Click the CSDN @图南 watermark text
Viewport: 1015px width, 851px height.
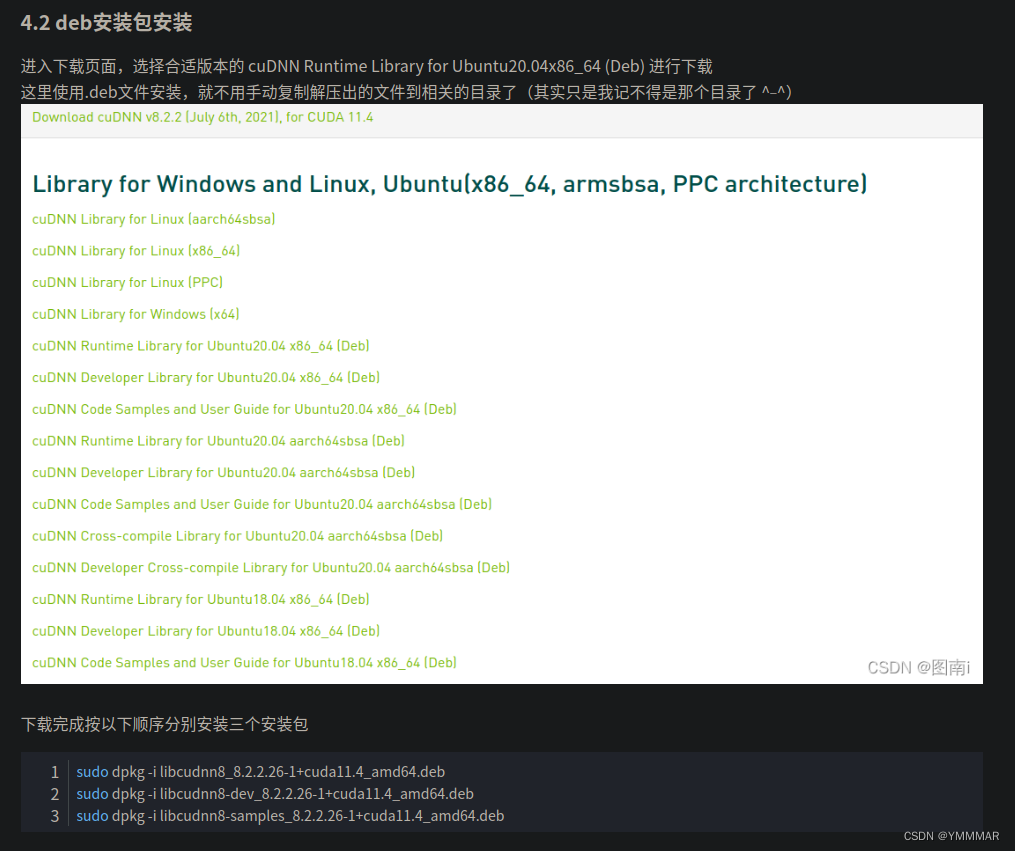pos(918,667)
